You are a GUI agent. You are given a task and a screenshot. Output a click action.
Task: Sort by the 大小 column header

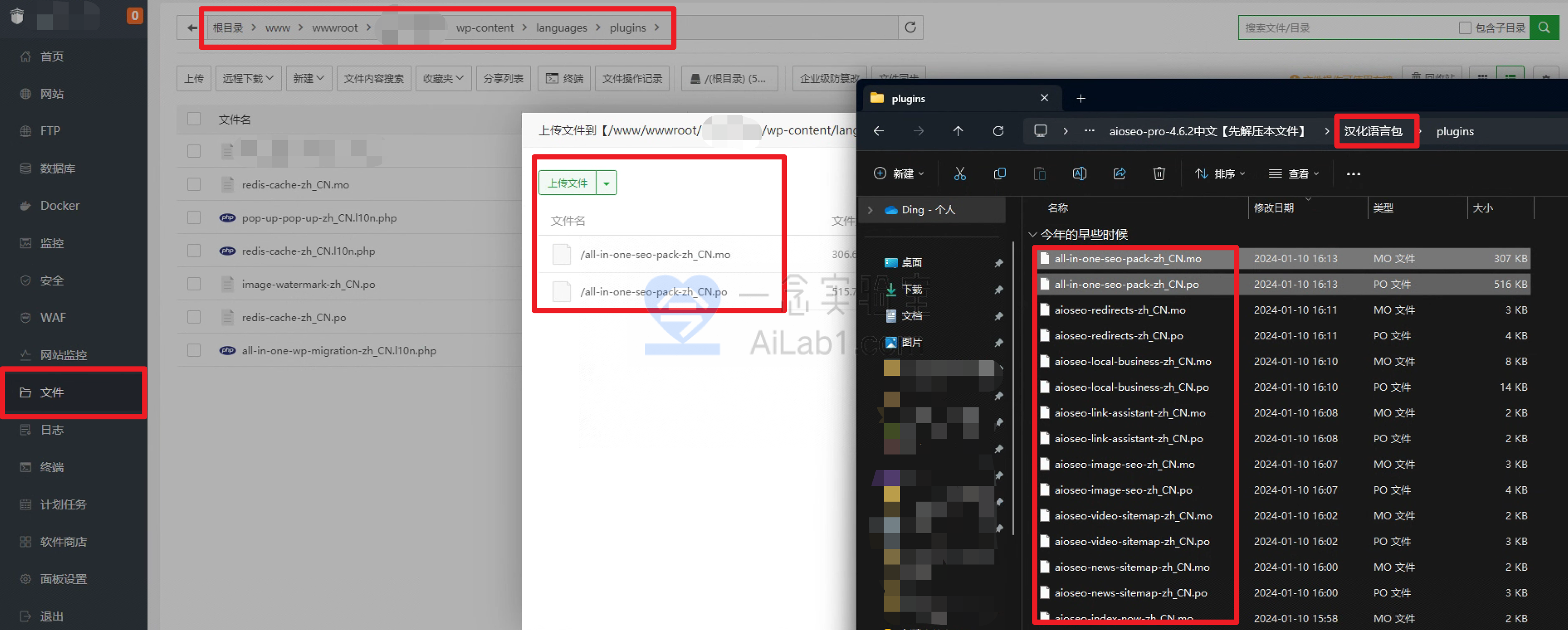(x=1482, y=208)
